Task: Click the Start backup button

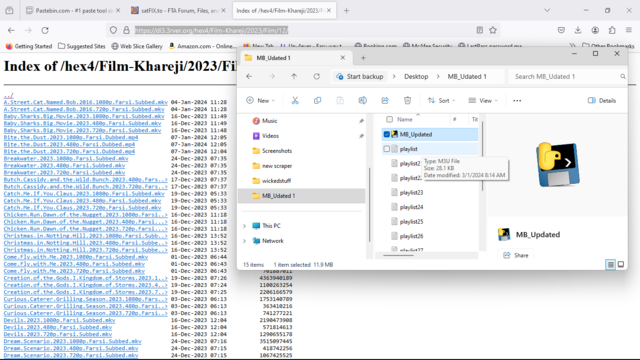Action: pyautogui.click(x=360, y=76)
